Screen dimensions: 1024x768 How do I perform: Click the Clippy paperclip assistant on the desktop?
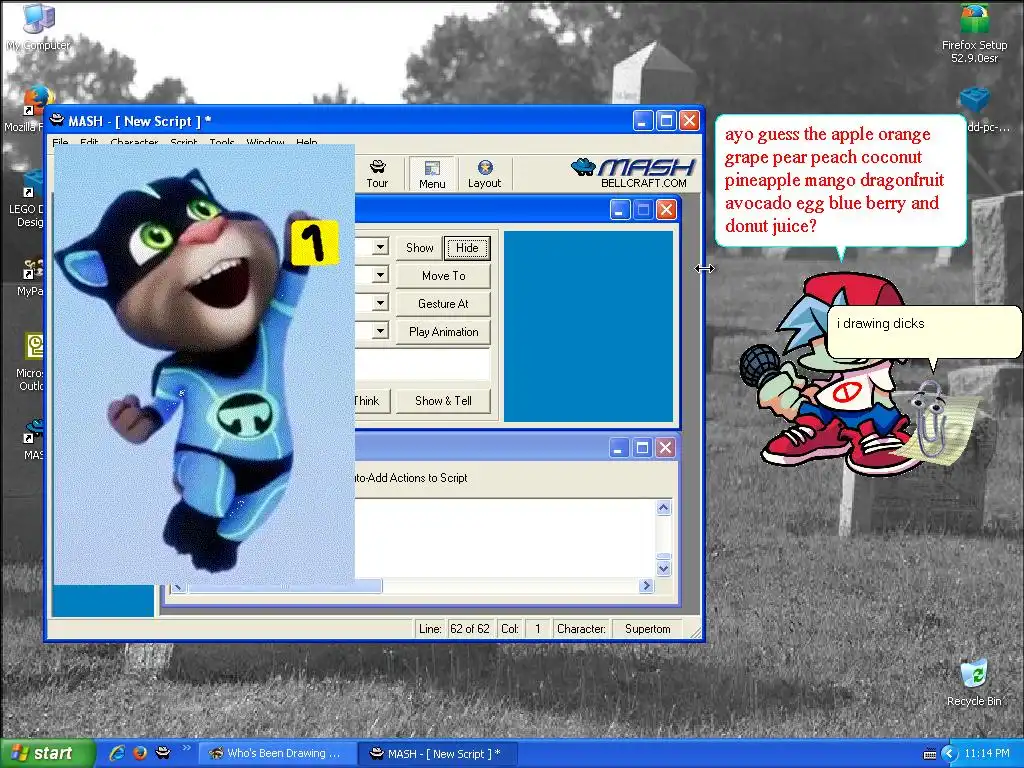click(x=930, y=419)
